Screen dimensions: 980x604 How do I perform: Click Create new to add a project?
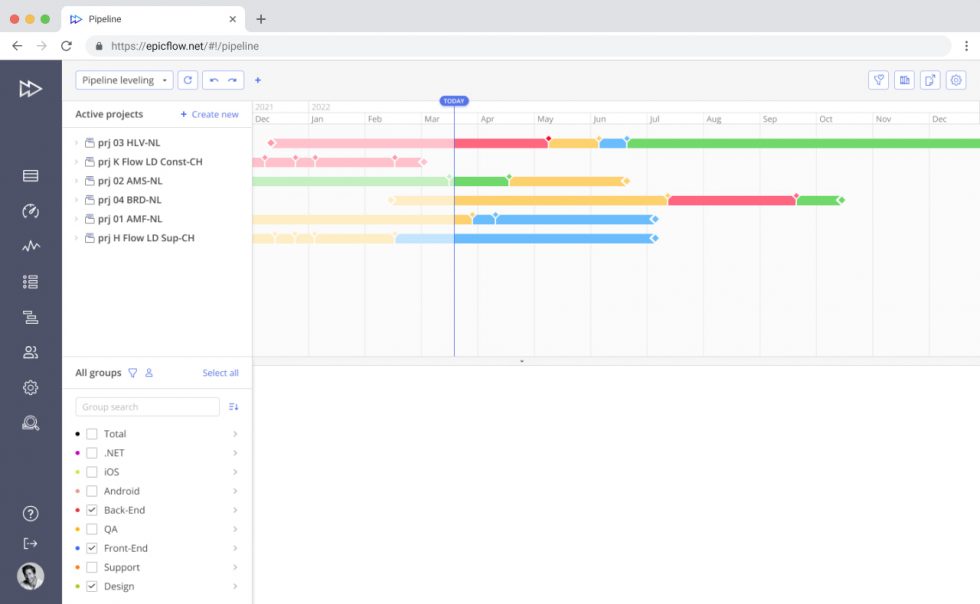(209, 114)
